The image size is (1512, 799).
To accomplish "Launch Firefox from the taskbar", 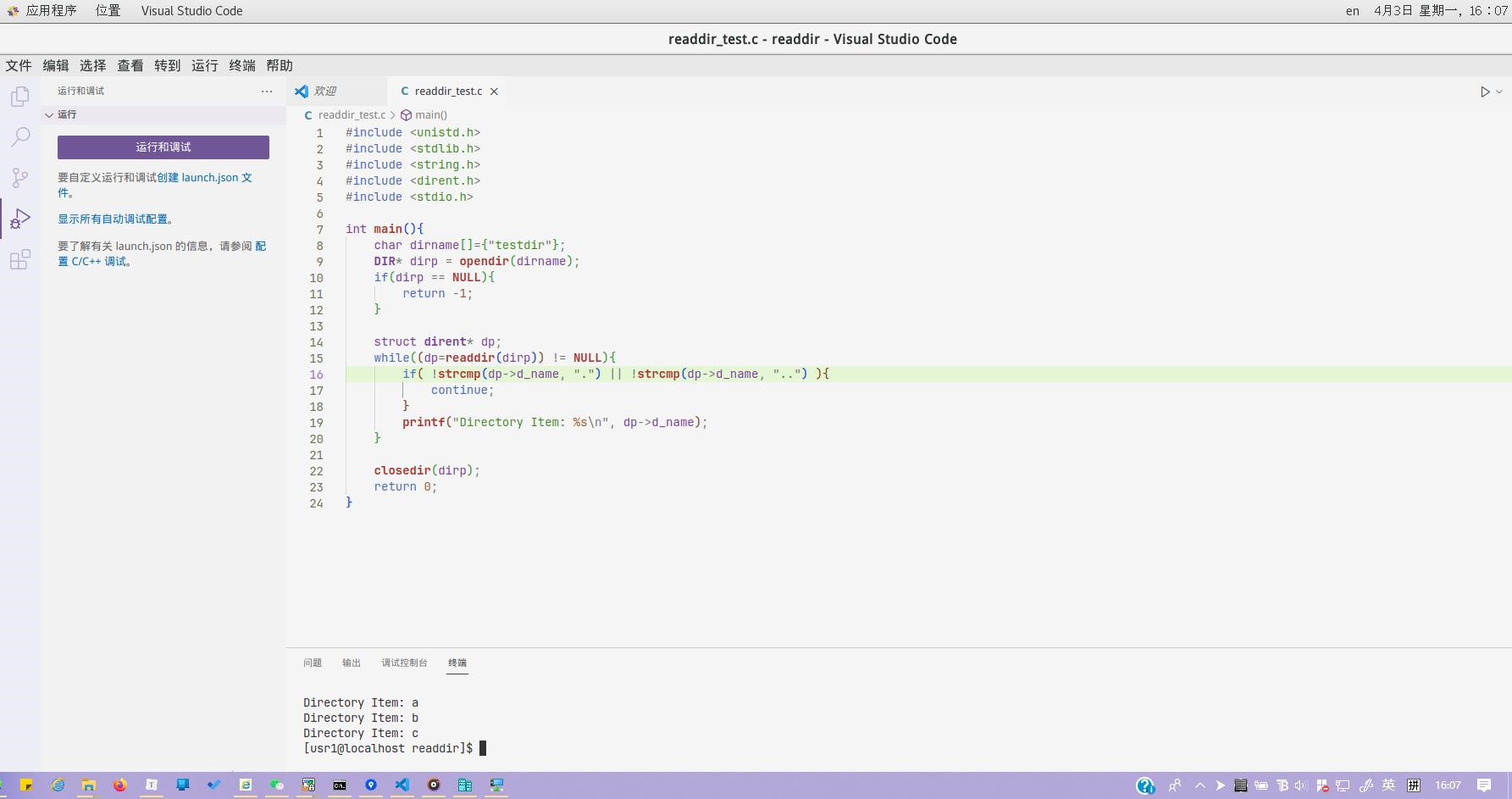I will 119,785.
